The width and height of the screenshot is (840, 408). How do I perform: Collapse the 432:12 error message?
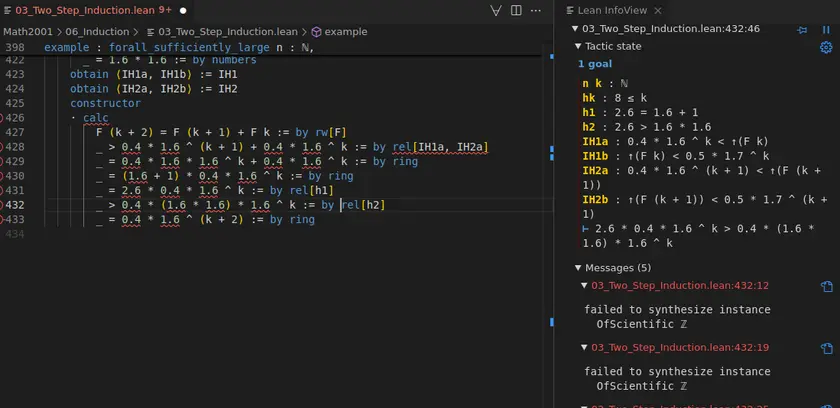pyautogui.click(x=585, y=287)
